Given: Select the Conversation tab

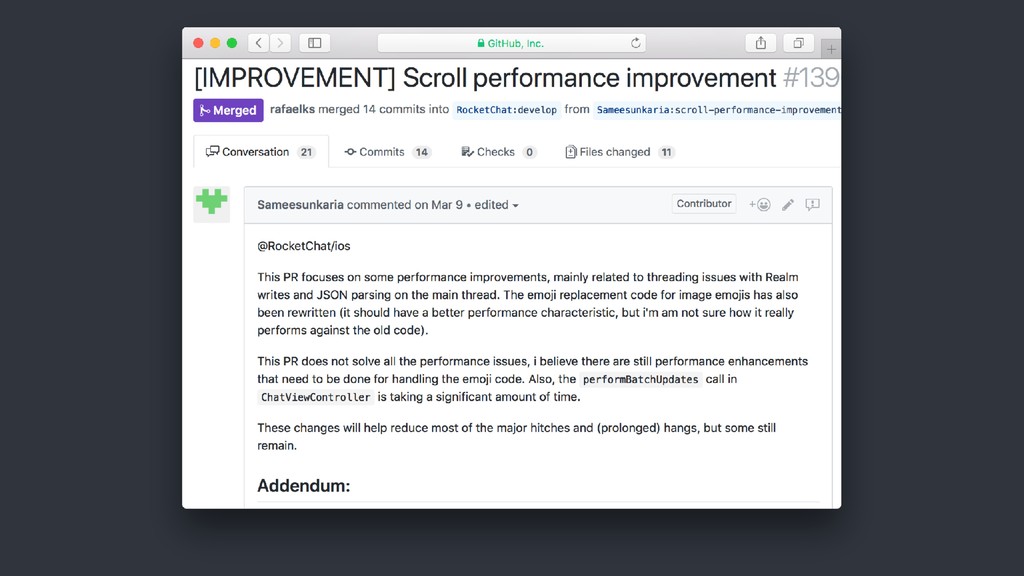Looking at the screenshot, I should [x=261, y=152].
